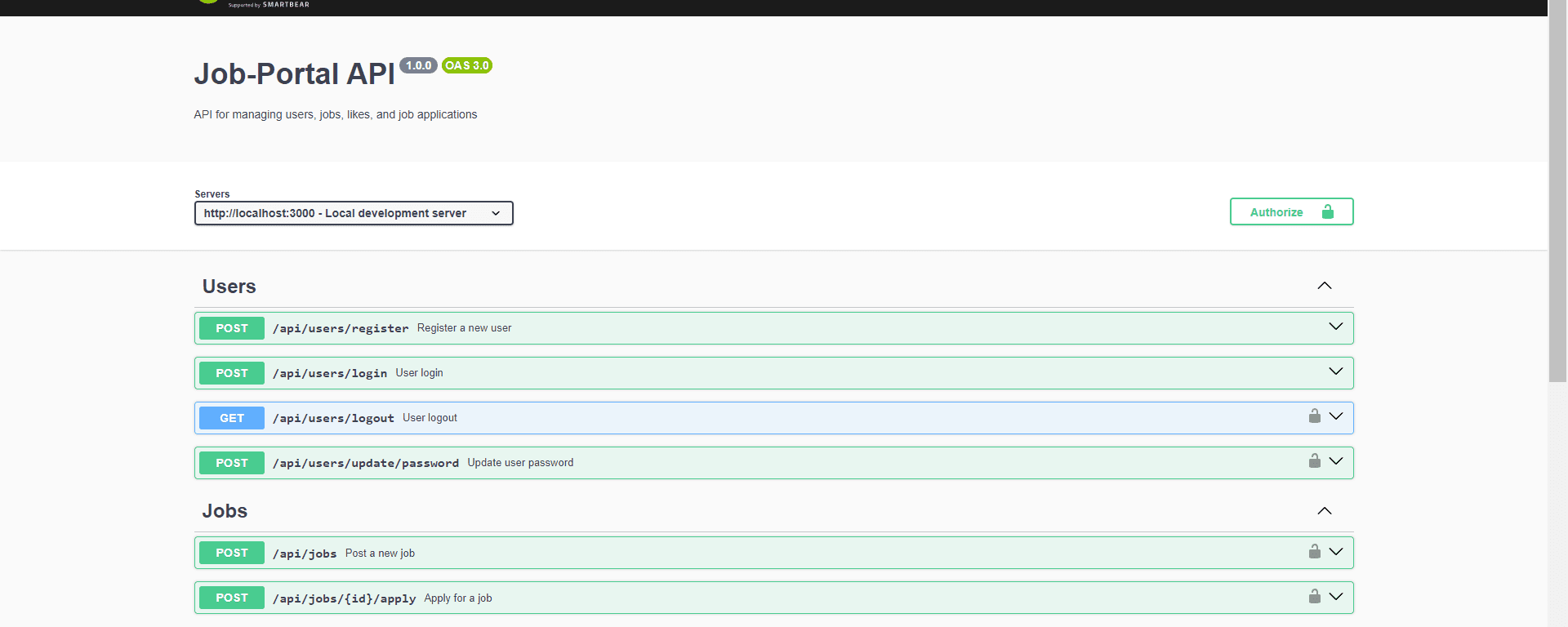Expand the update password endpoint chevron
The image size is (1568, 627).
coord(1336,461)
